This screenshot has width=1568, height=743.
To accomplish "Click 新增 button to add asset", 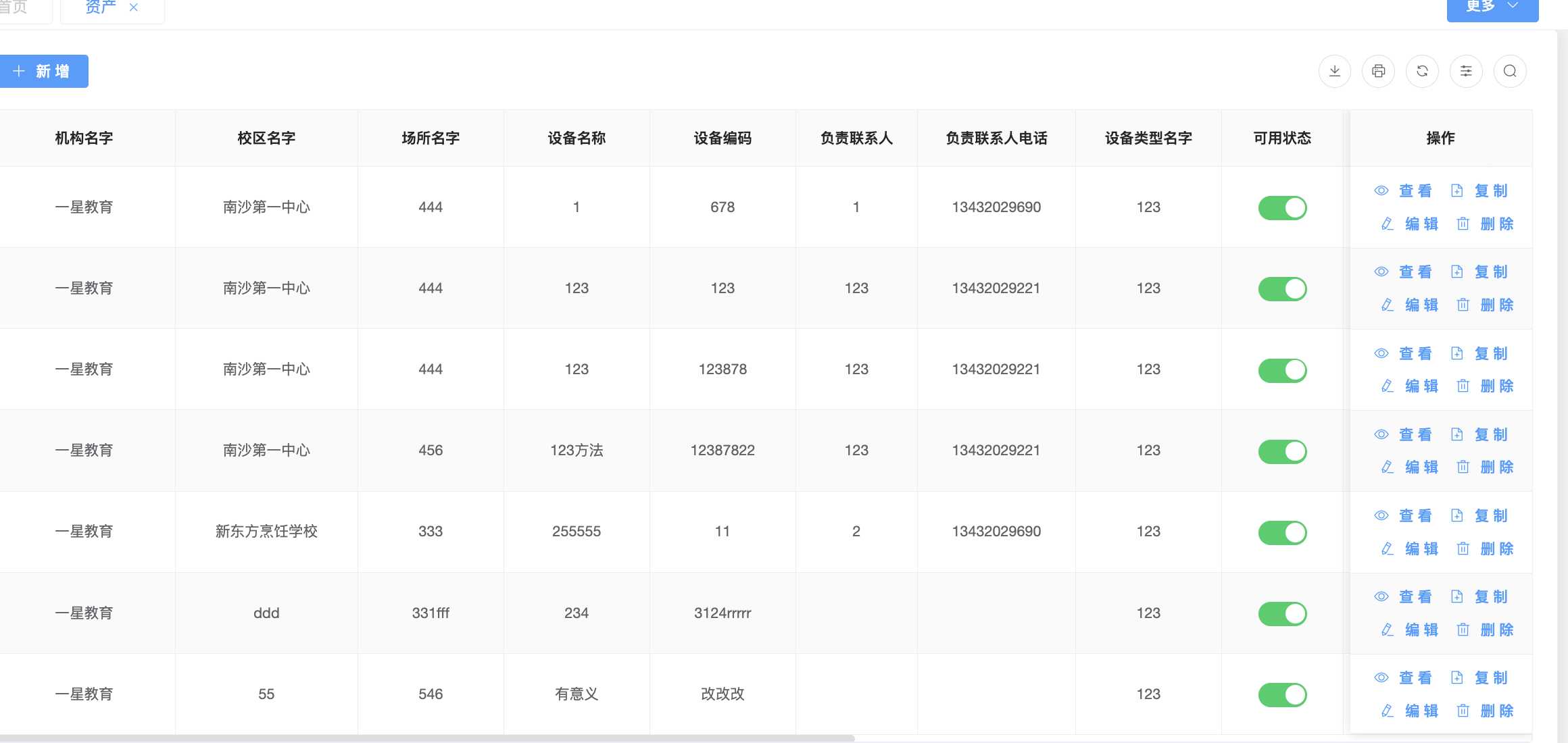I will 43,71.
